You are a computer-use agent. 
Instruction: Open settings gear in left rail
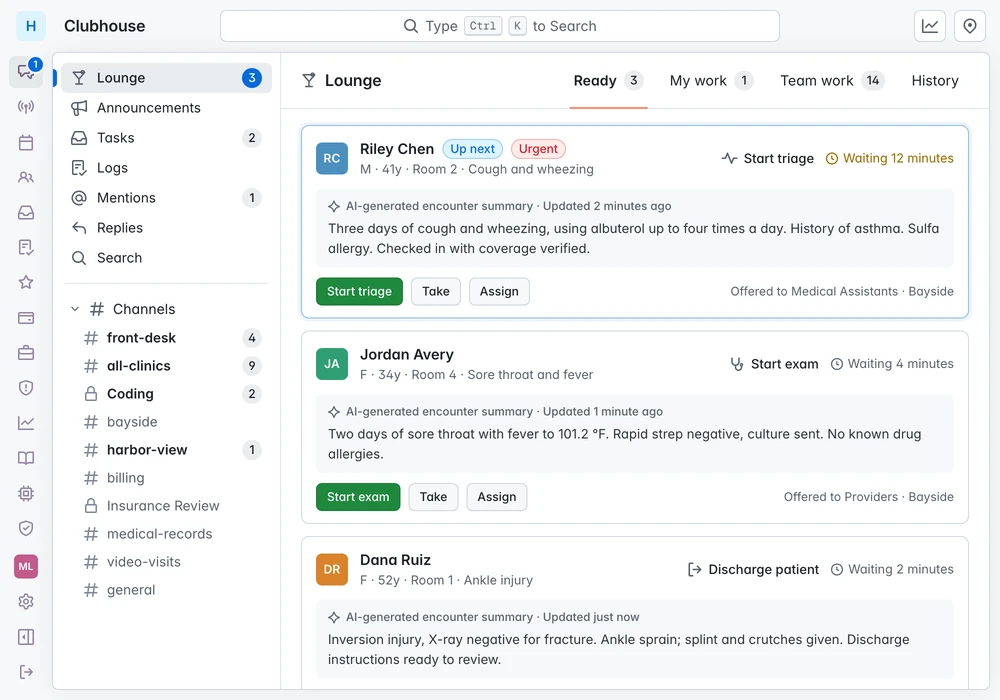click(x=26, y=601)
